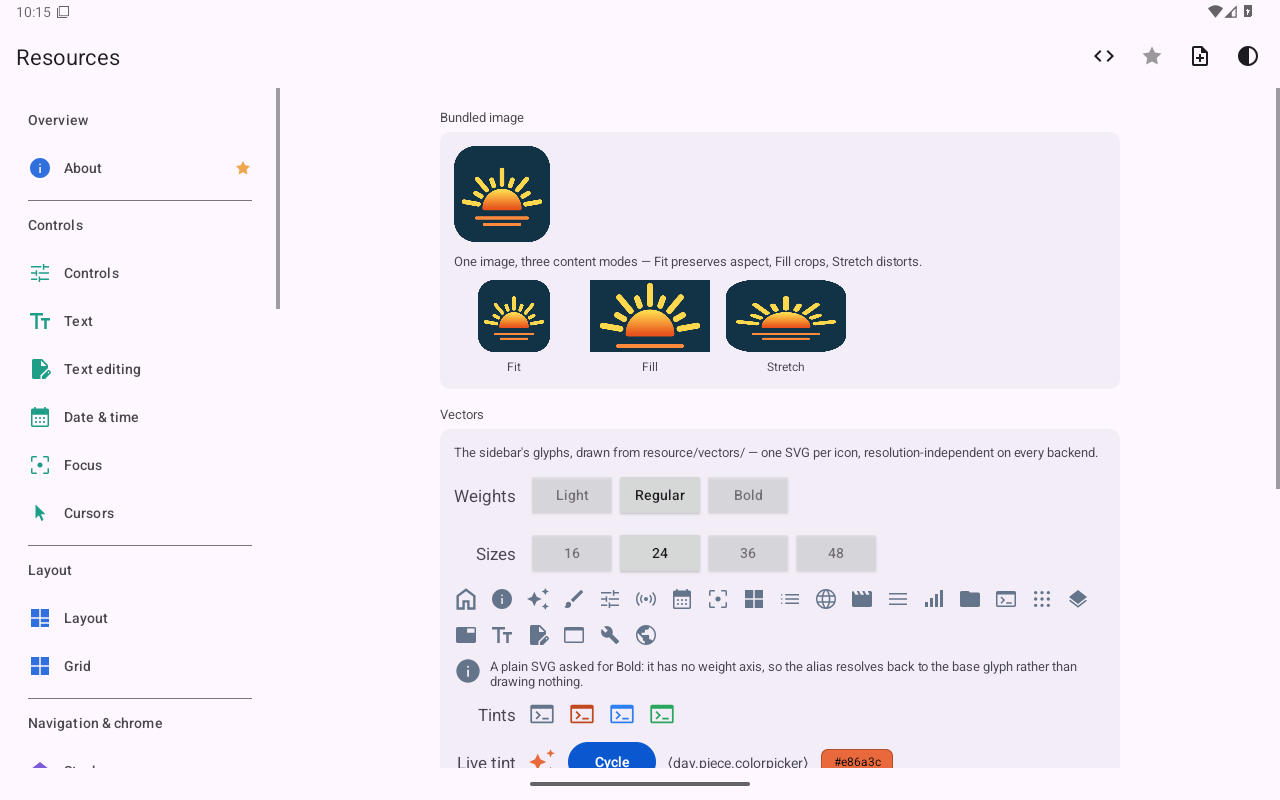Image resolution: width=1280 pixels, height=800 pixels.
Task: Click the gold star beside About
Action: (x=243, y=168)
